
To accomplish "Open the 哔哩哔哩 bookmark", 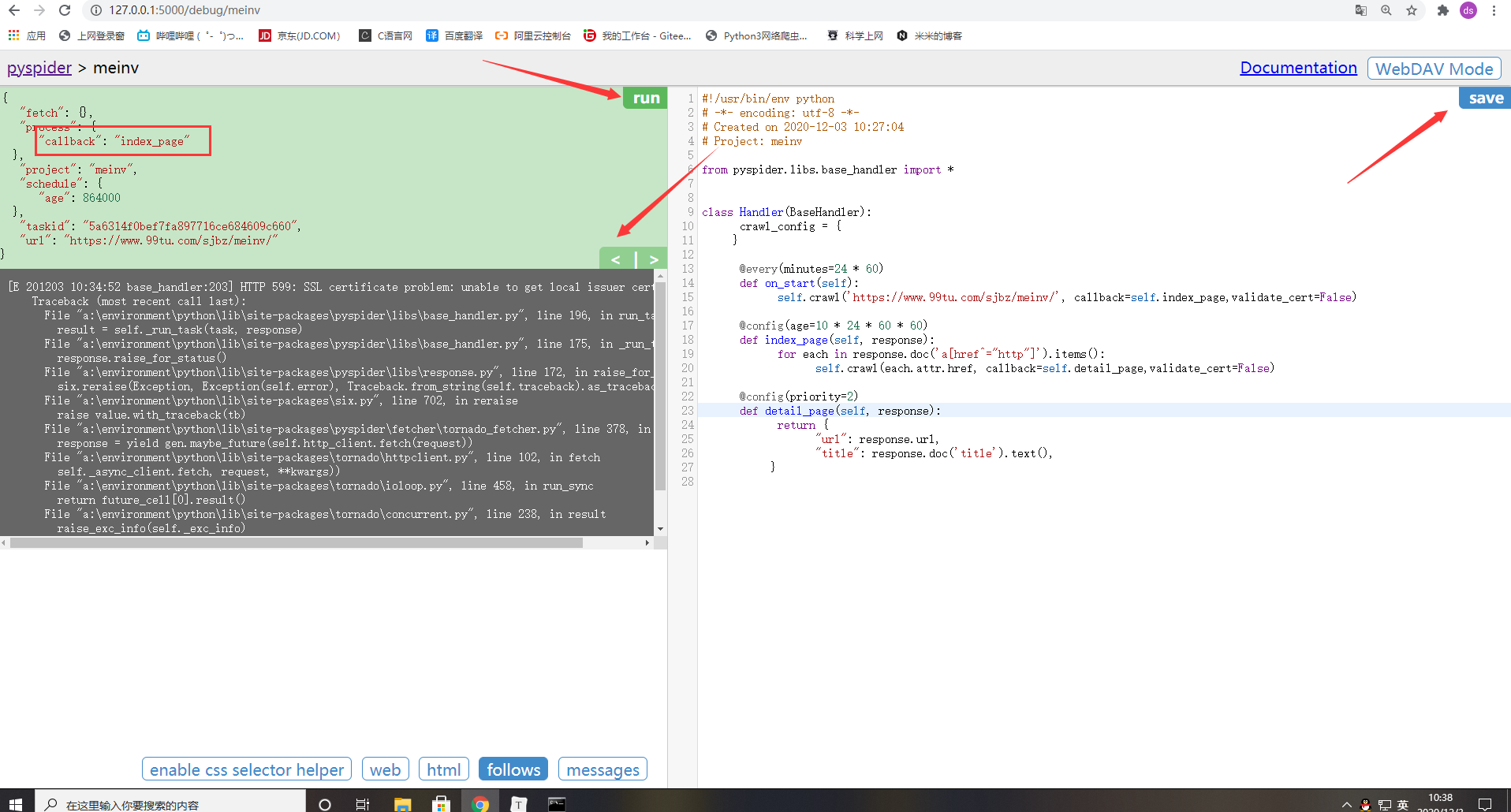I will tap(190, 35).
